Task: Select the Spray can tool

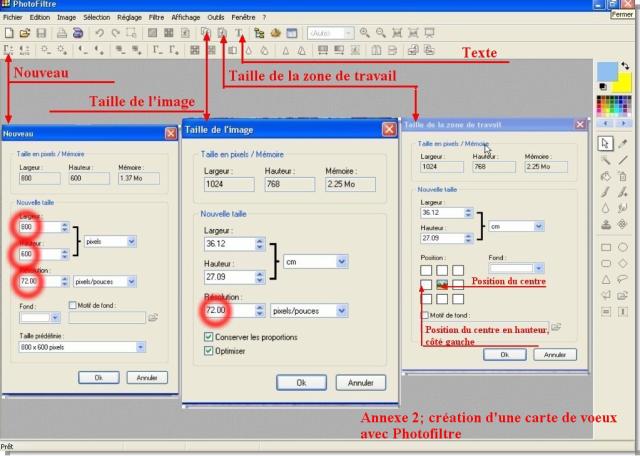Action: pos(623,176)
